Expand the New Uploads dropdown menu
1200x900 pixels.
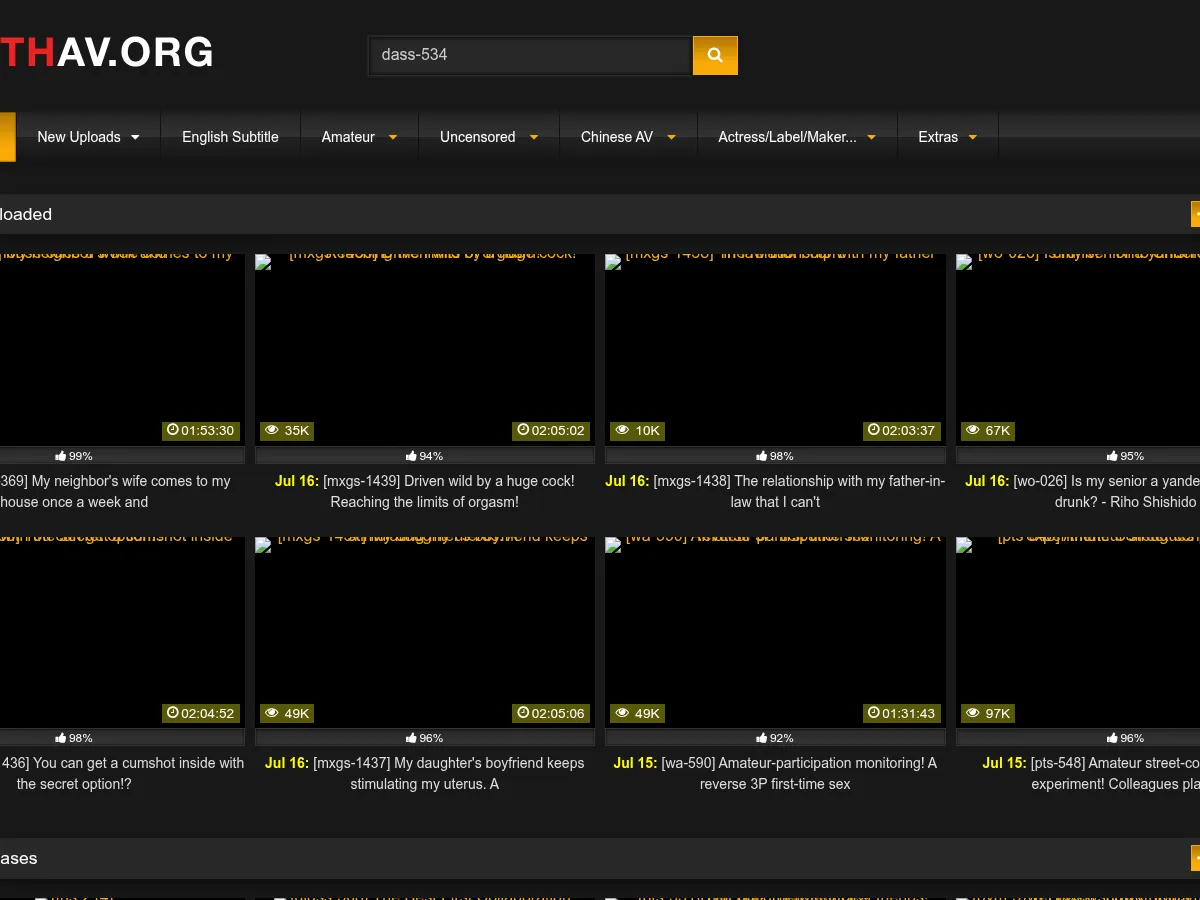click(x=89, y=137)
